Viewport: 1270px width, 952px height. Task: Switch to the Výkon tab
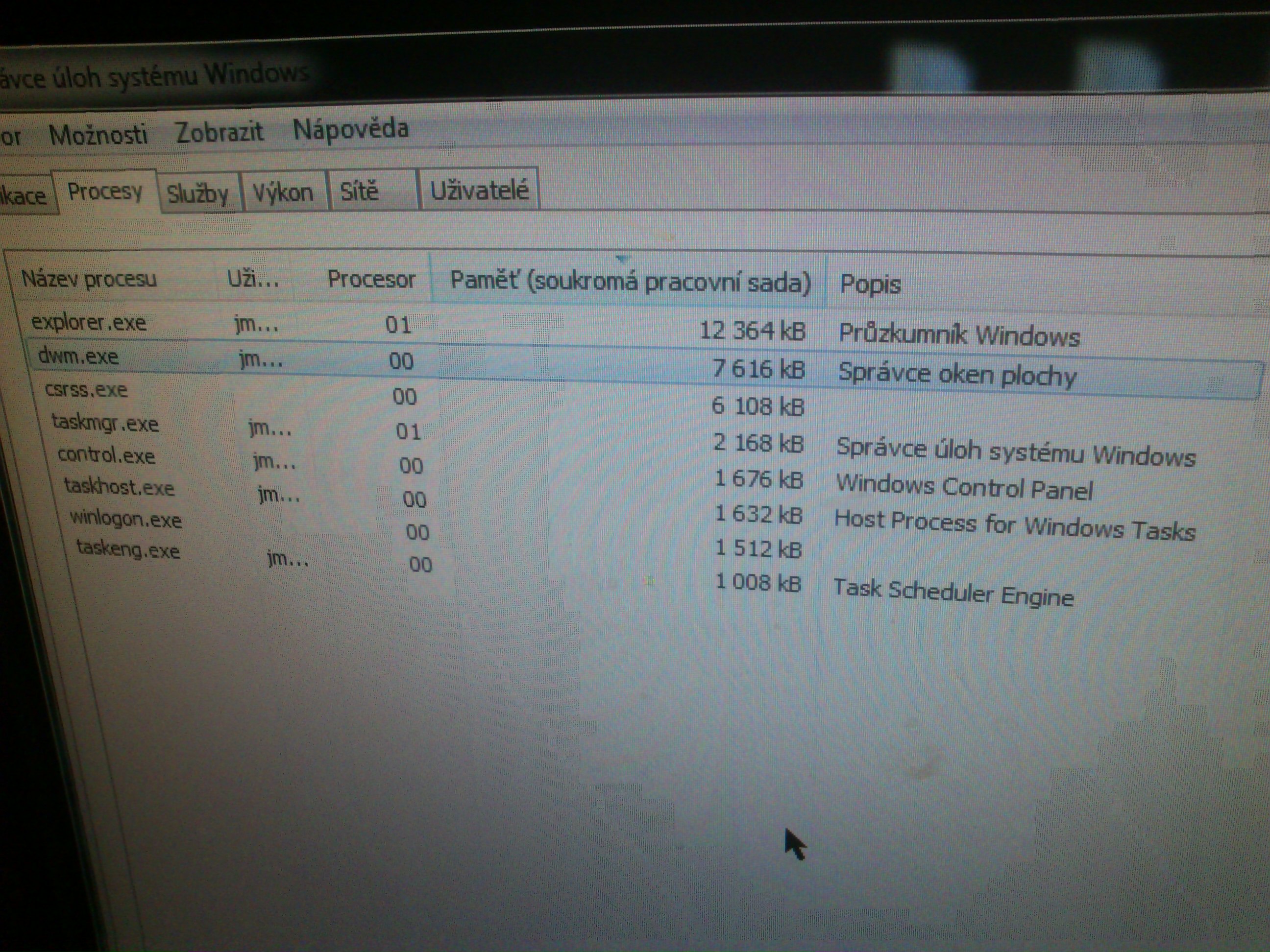pos(283,192)
